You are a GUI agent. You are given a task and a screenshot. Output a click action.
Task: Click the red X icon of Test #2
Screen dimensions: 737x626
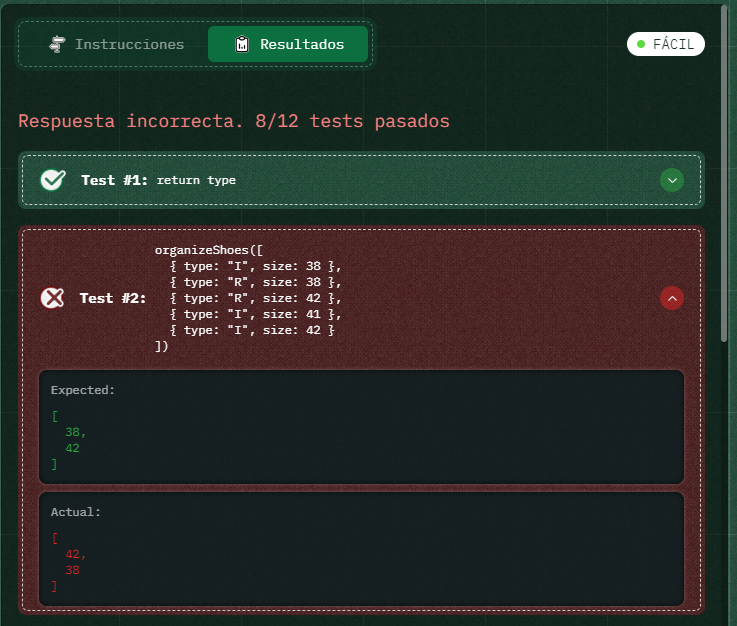pyautogui.click(x=52, y=298)
